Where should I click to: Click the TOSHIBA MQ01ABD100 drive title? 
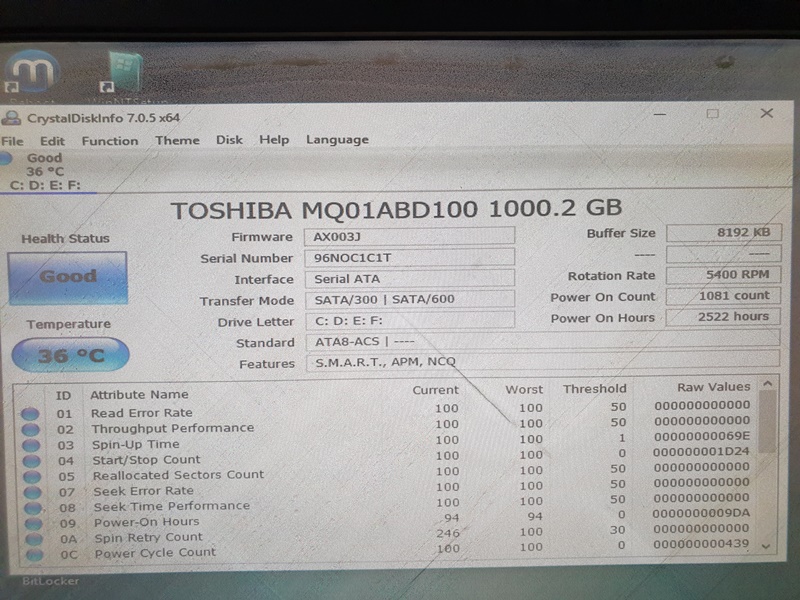pyautogui.click(x=396, y=209)
